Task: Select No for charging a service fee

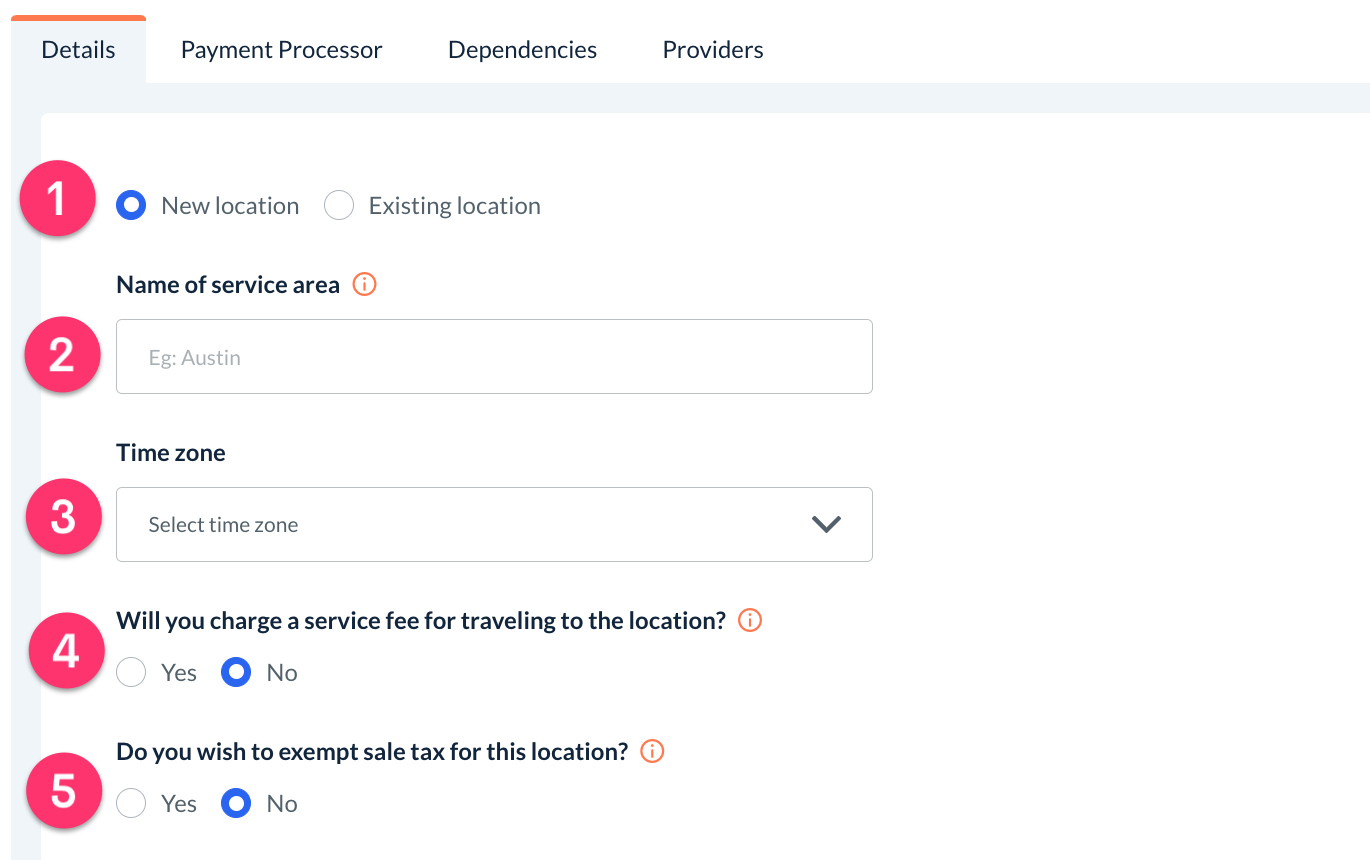Action: (236, 673)
